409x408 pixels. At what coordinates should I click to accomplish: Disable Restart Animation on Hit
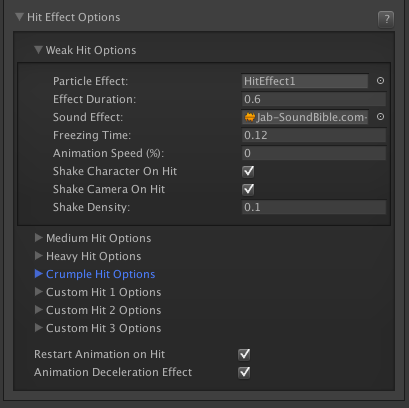point(244,354)
